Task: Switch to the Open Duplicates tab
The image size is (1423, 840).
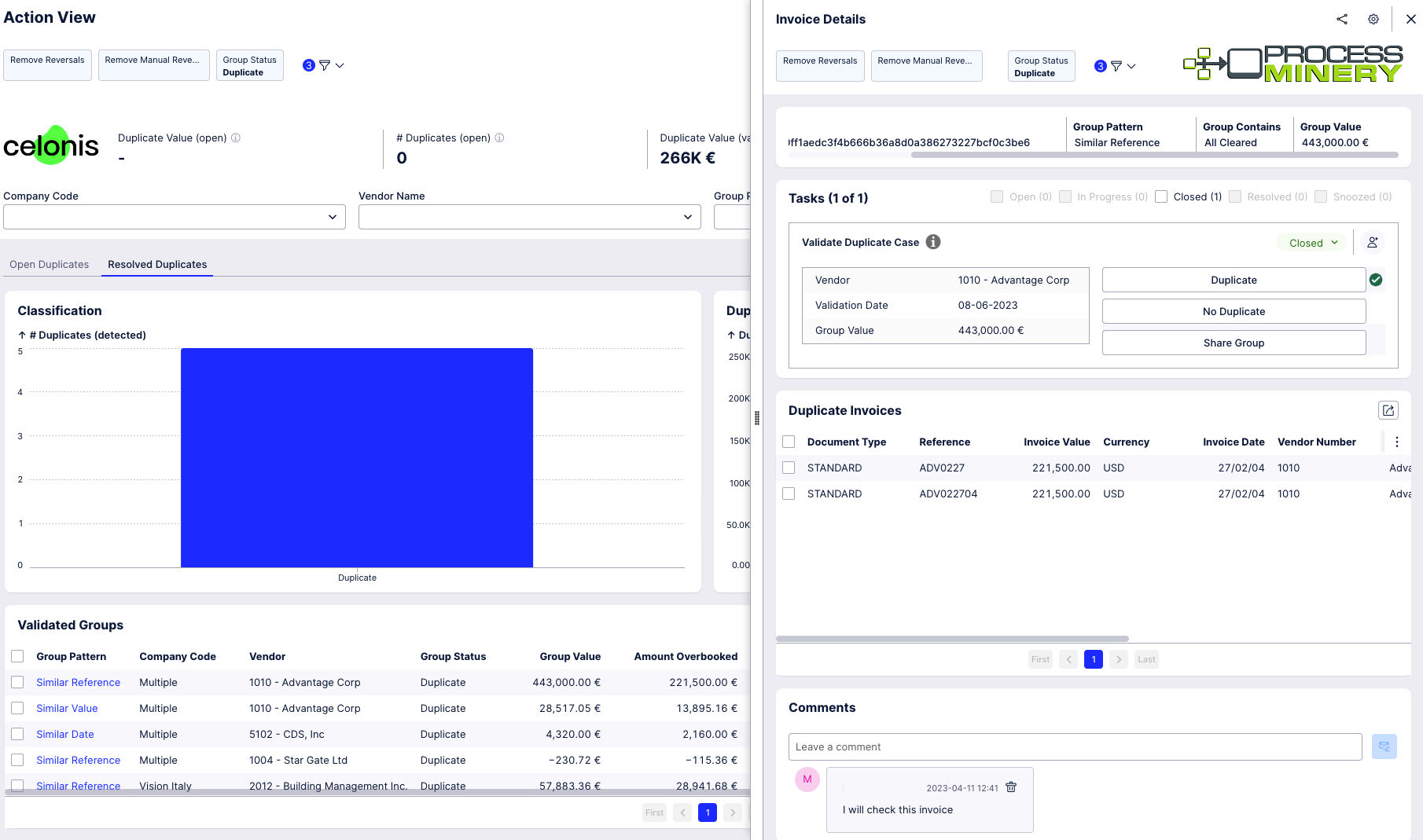Action: click(x=49, y=264)
